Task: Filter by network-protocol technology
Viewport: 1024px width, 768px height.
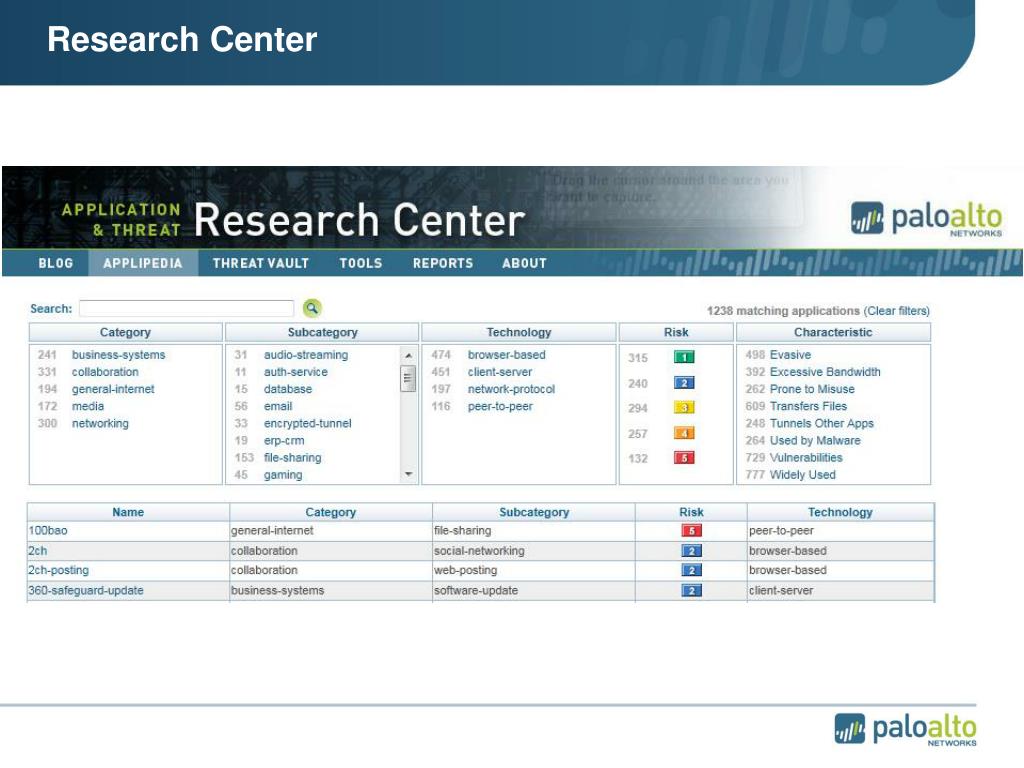Action: tap(511, 389)
